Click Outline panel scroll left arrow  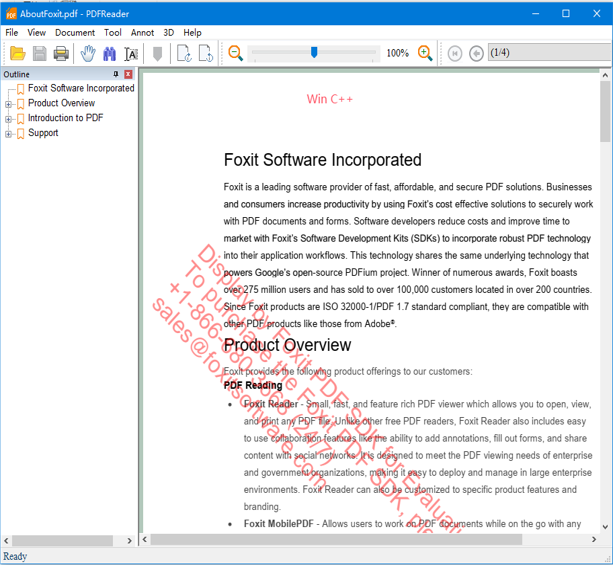tap(6, 541)
